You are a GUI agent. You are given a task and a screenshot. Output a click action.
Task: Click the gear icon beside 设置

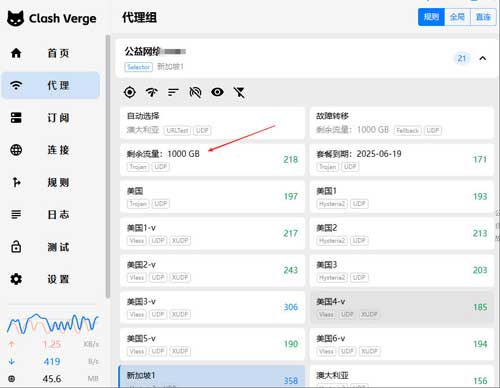click(16, 279)
